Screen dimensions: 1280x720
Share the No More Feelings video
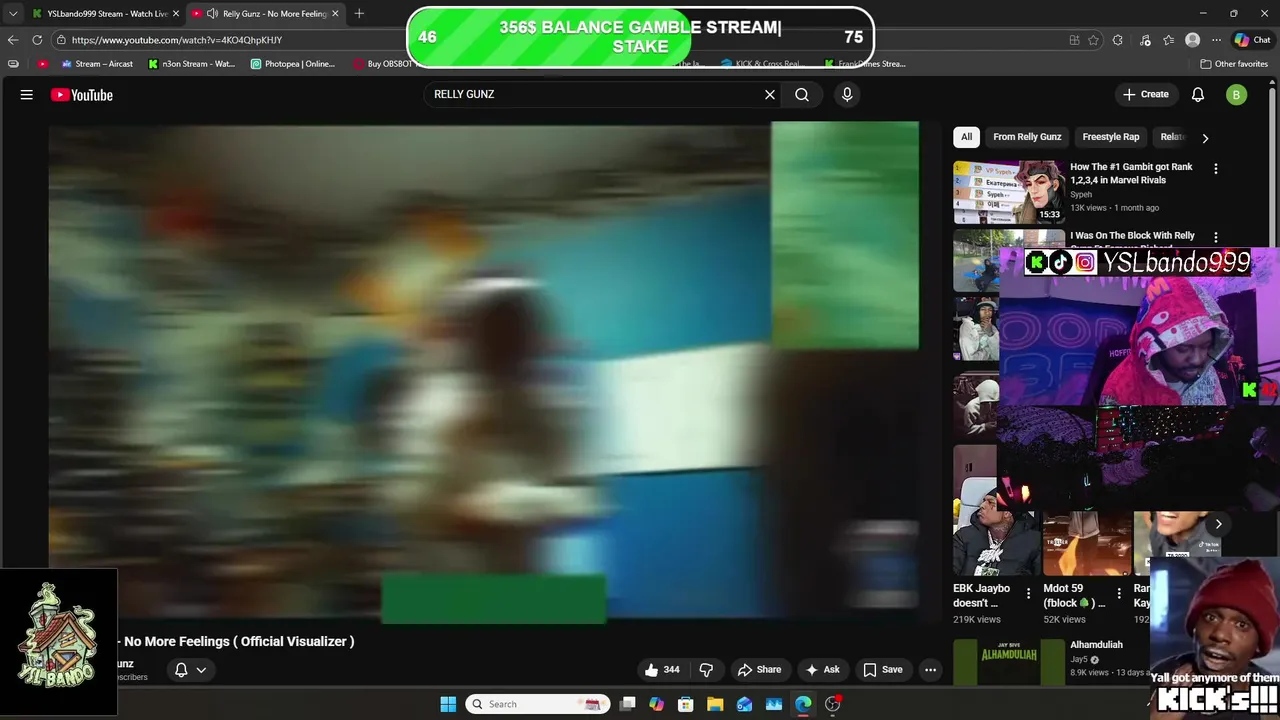(x=759, y=670)
